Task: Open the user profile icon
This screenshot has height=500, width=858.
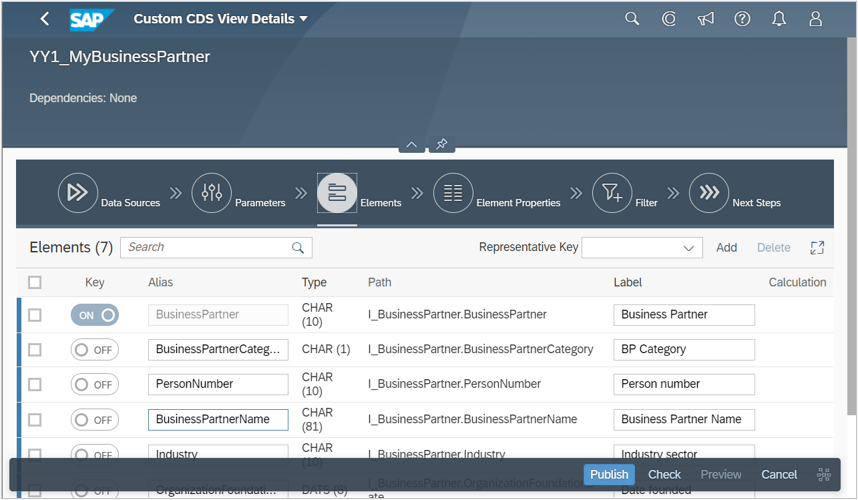Action: tap(815, 19)
